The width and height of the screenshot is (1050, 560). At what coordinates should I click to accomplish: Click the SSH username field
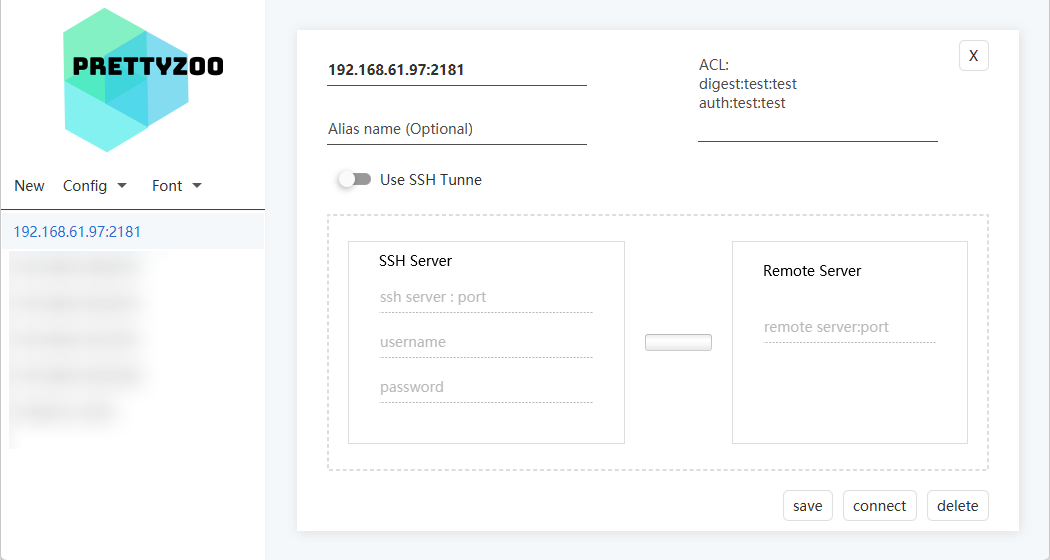(485, 342)
